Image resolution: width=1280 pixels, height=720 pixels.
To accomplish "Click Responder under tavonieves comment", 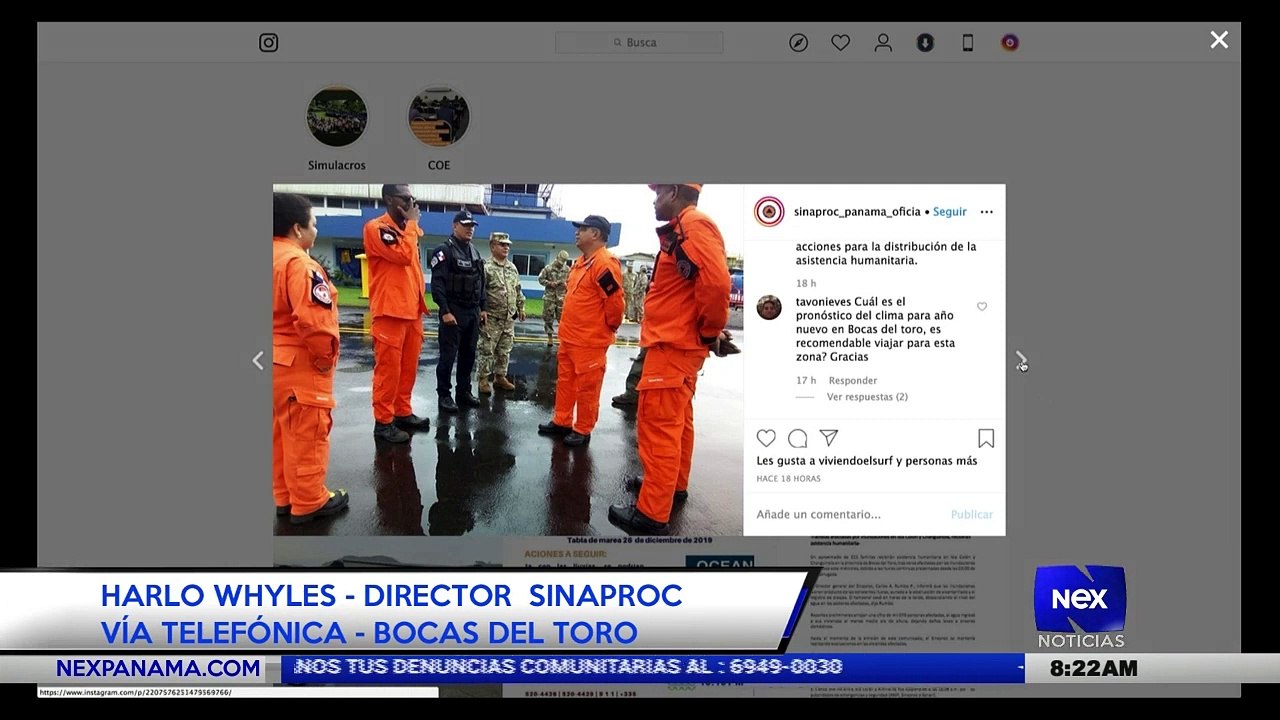I will pyautogui.click(x=853, y=380).
